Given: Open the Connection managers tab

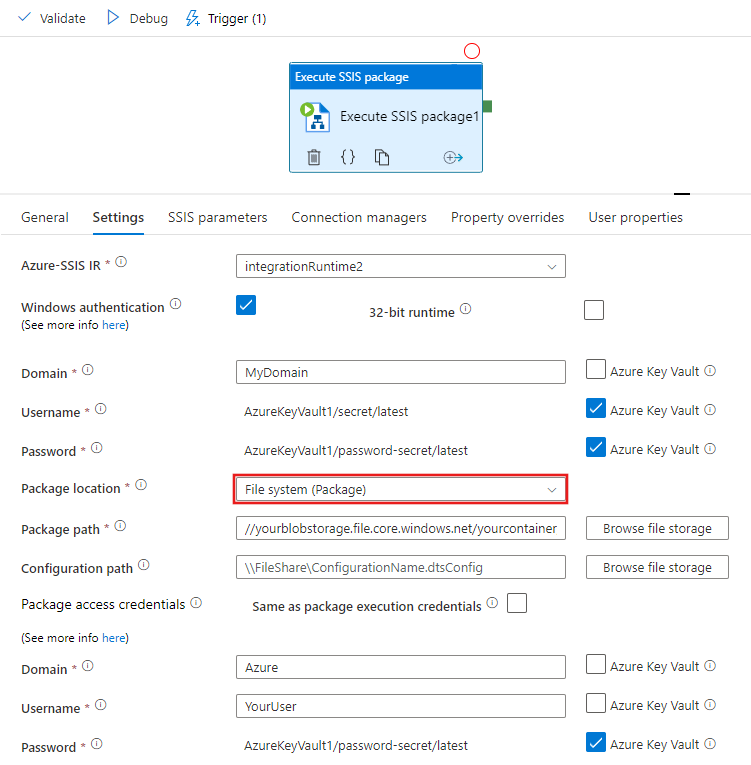Looking at the screenshot, I should (359, 217).
